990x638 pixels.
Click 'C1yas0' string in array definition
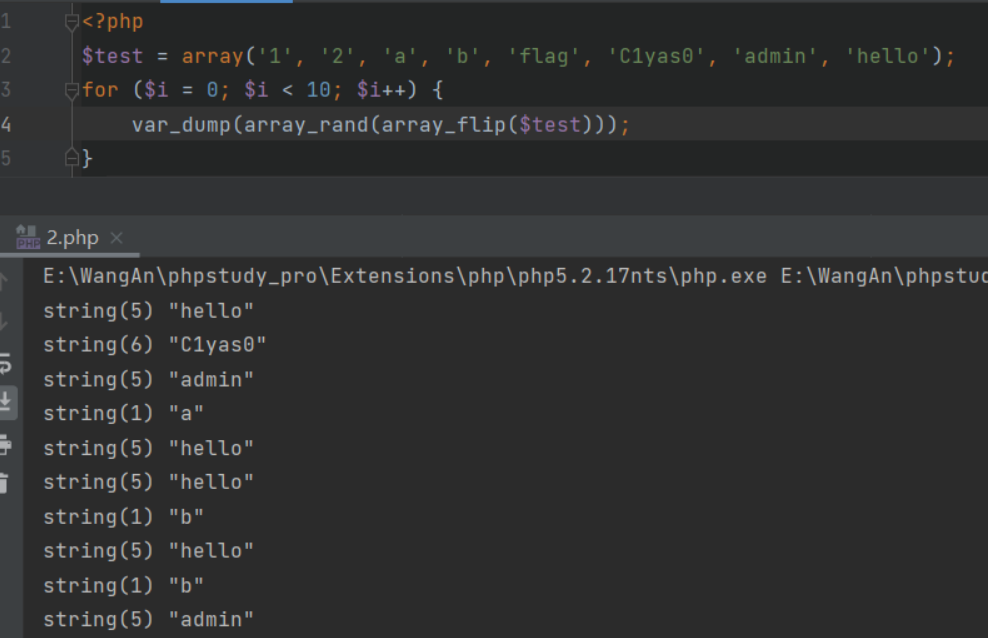tap(656, 56)
